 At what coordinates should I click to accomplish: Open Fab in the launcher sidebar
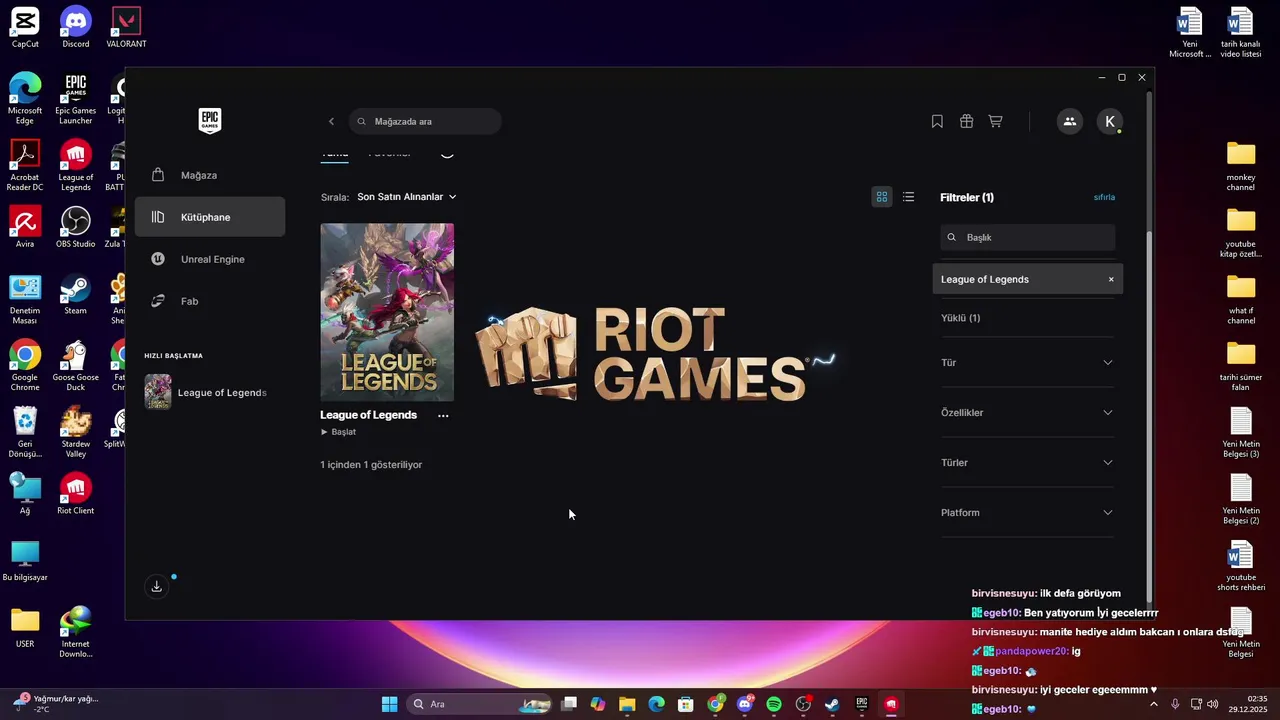tap(210, 301)
